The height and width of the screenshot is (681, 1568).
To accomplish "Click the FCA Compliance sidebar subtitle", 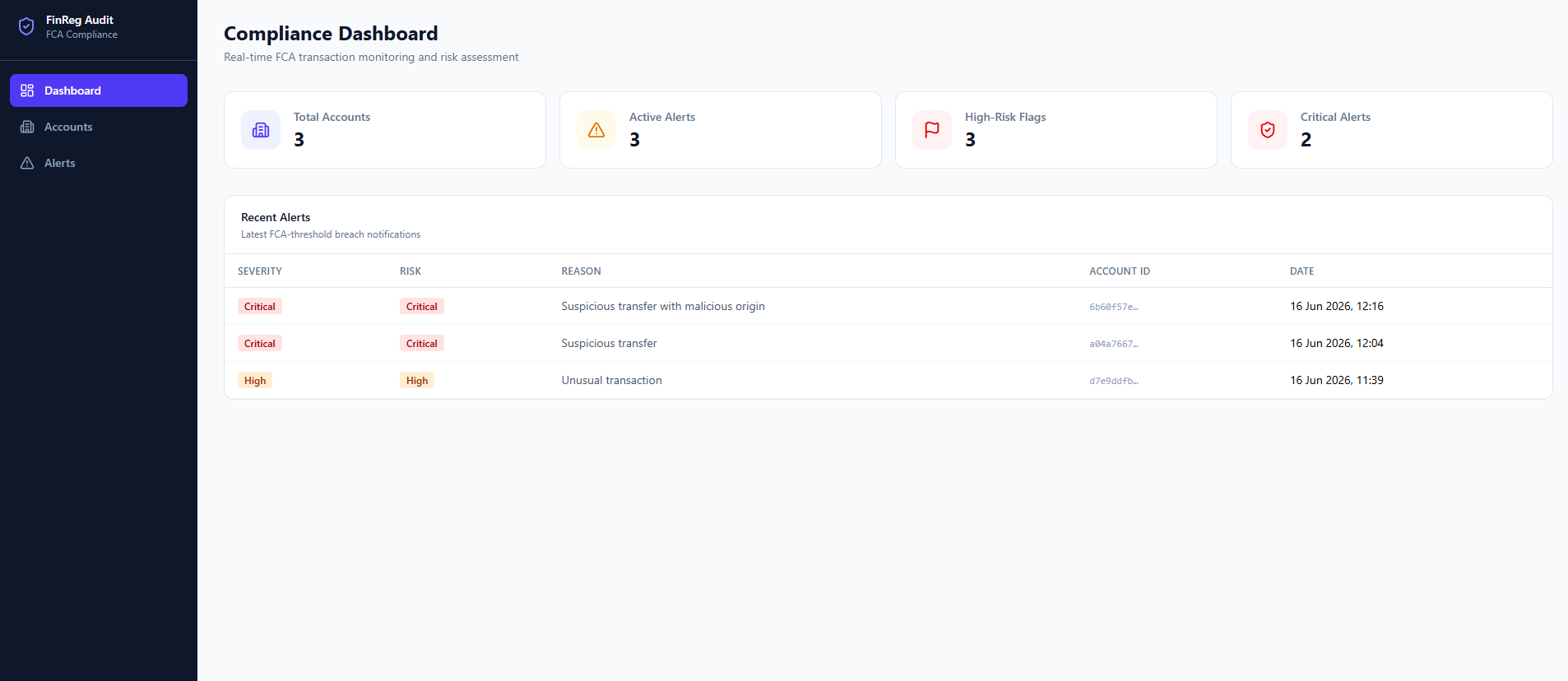I will (x=81, y=35).
